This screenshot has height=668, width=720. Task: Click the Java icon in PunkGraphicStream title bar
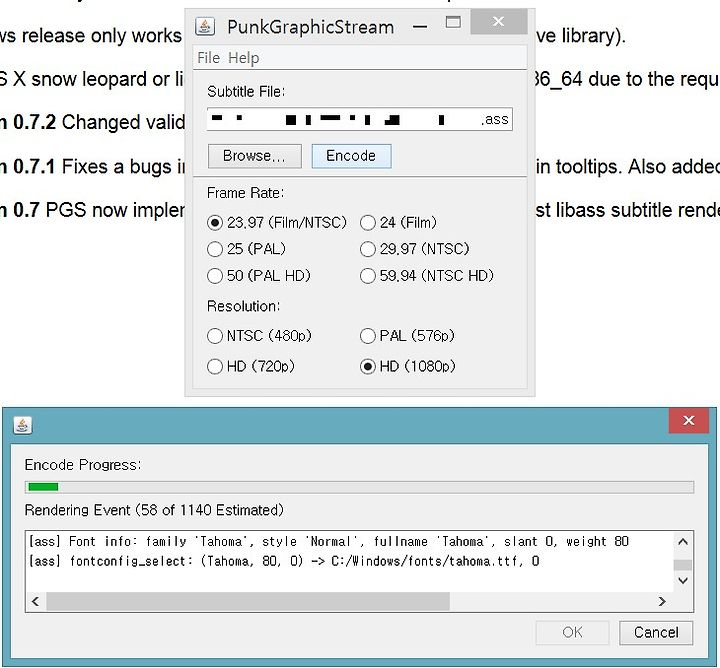point(205,26)
